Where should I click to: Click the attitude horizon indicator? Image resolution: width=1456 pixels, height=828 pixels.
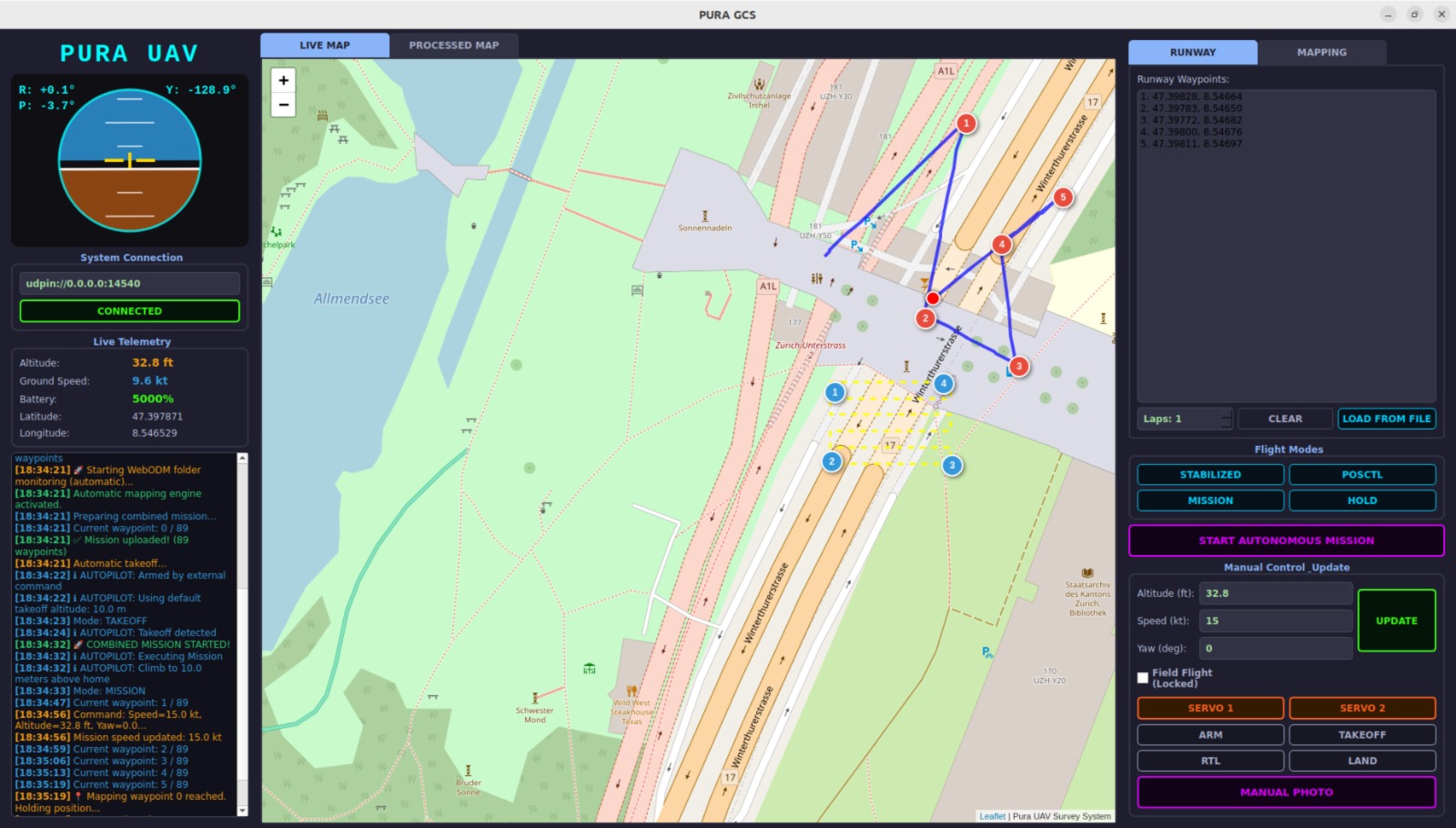(x=130, y=160)
